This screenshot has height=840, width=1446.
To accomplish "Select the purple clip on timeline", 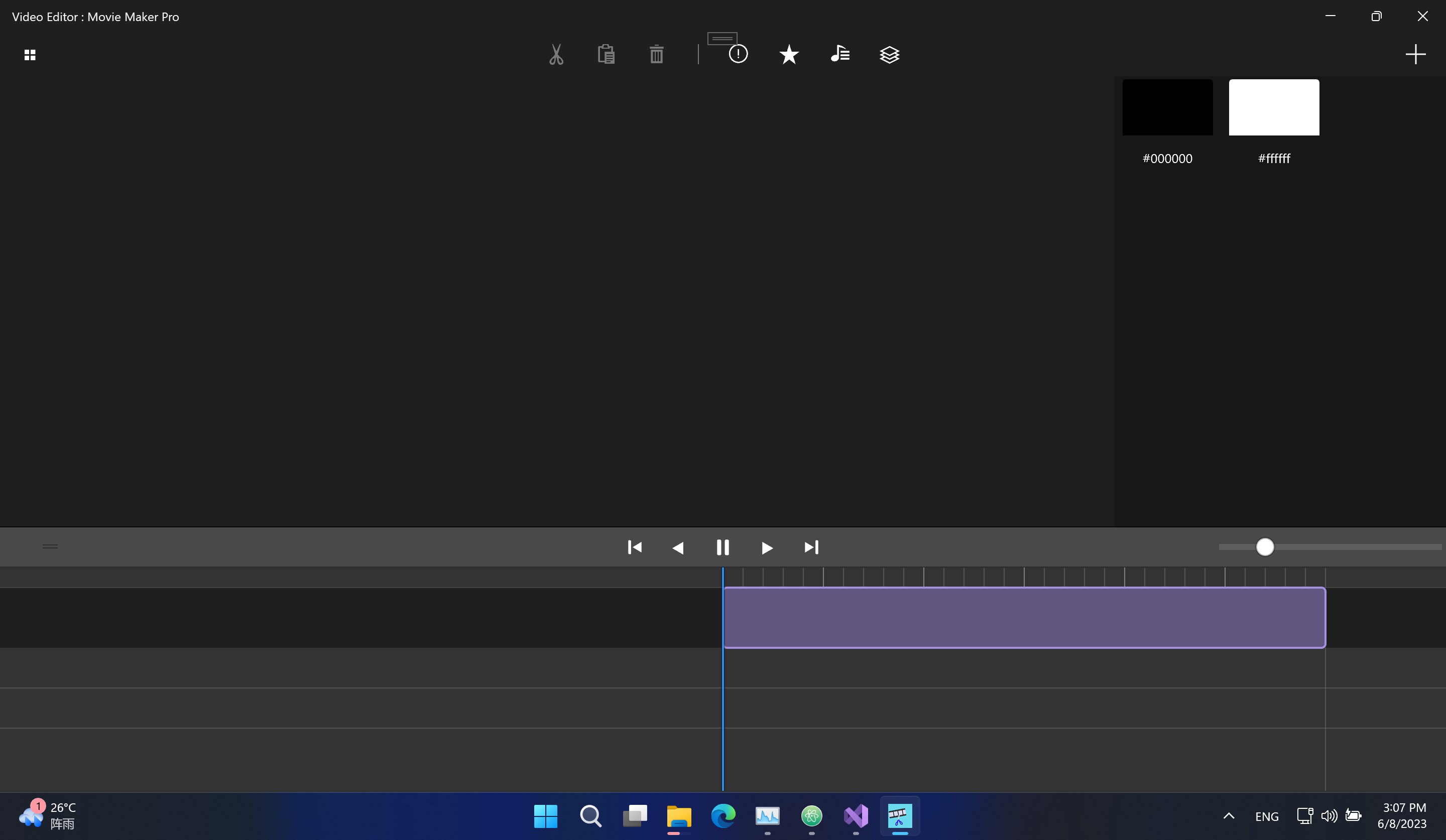I will tap(1024, 618).
